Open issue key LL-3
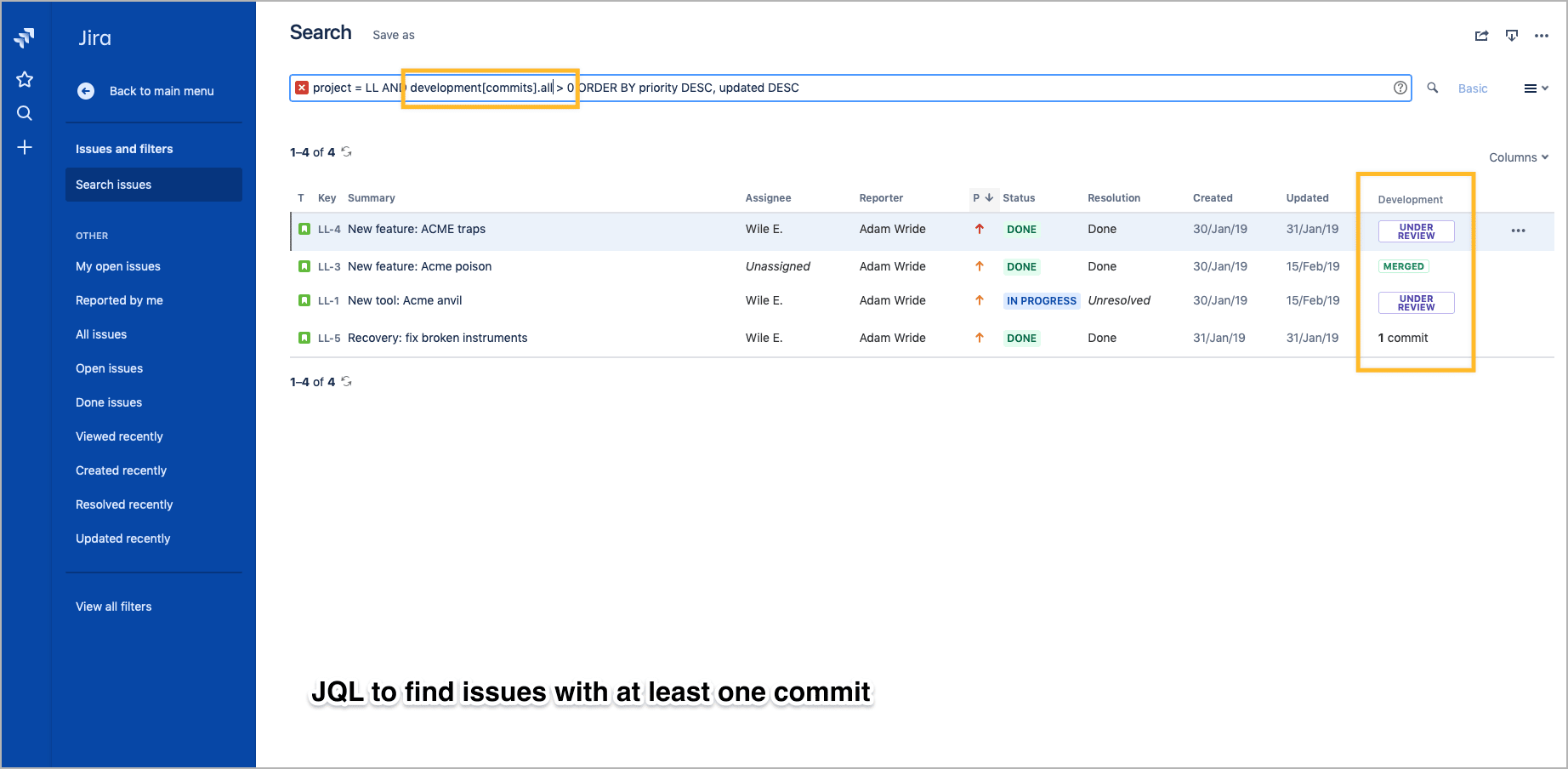Viewport: 1568px width, 769px height. [329, 267]
